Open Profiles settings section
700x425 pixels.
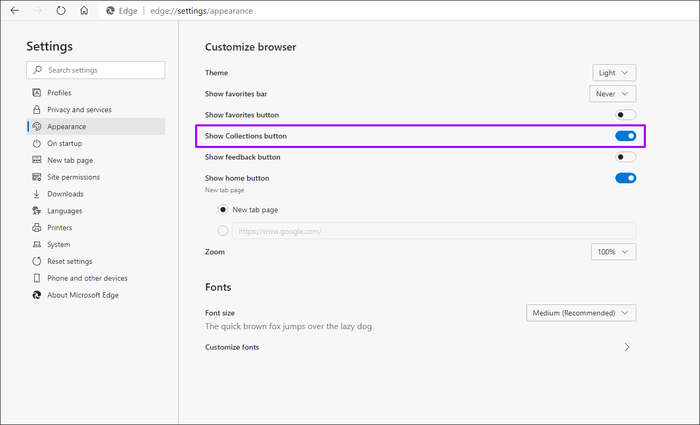pos(96,92)
